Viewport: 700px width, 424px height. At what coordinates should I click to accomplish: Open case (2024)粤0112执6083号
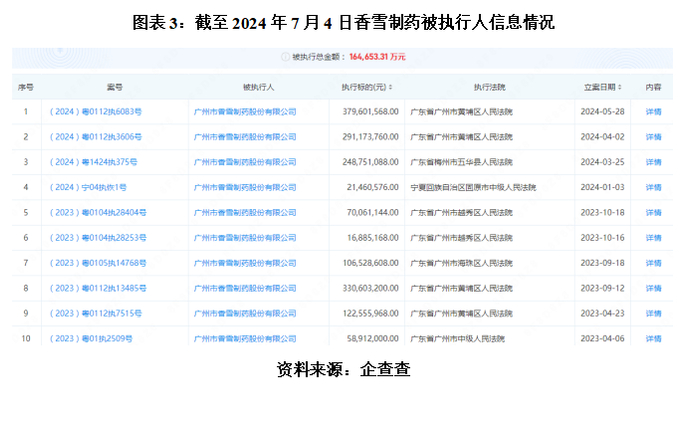click(95, 112)
